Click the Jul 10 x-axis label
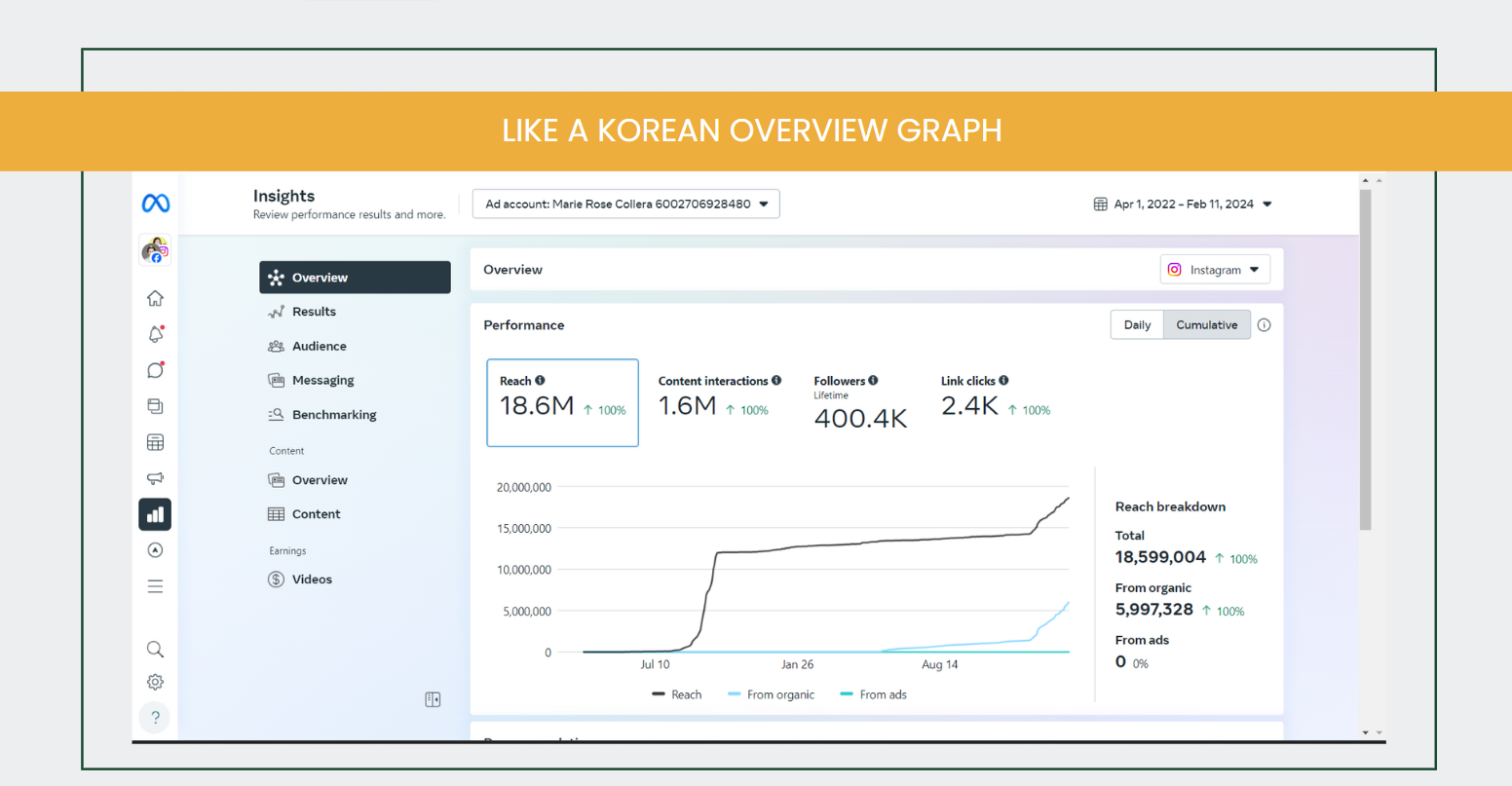Viewport: 1512px width, 786px height. pos(655,664)
